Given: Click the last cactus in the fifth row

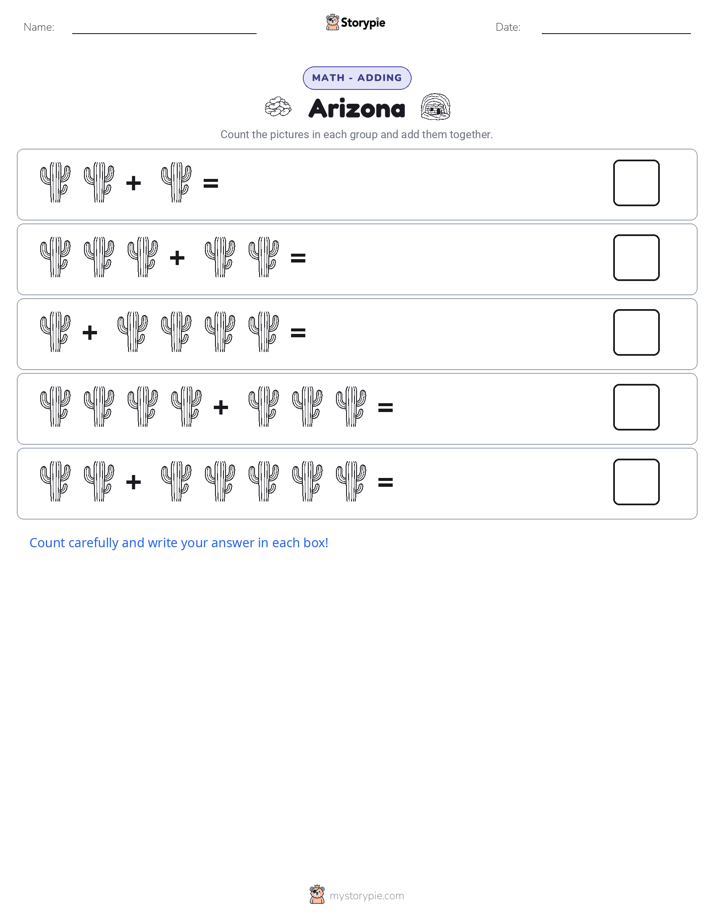Looking at the screenshot, I should click(351, 481).
